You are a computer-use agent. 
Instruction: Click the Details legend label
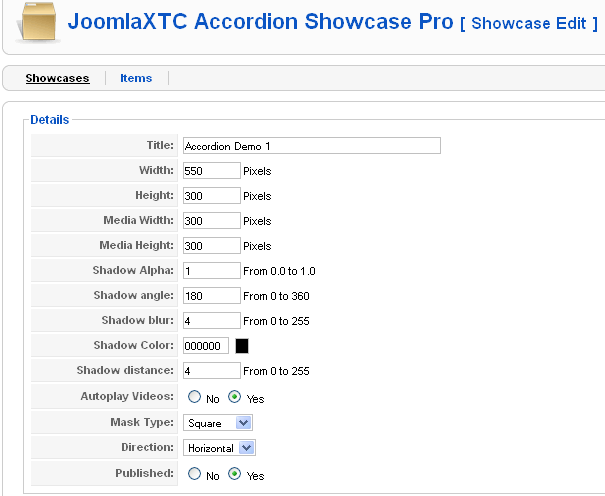(50, 120)
